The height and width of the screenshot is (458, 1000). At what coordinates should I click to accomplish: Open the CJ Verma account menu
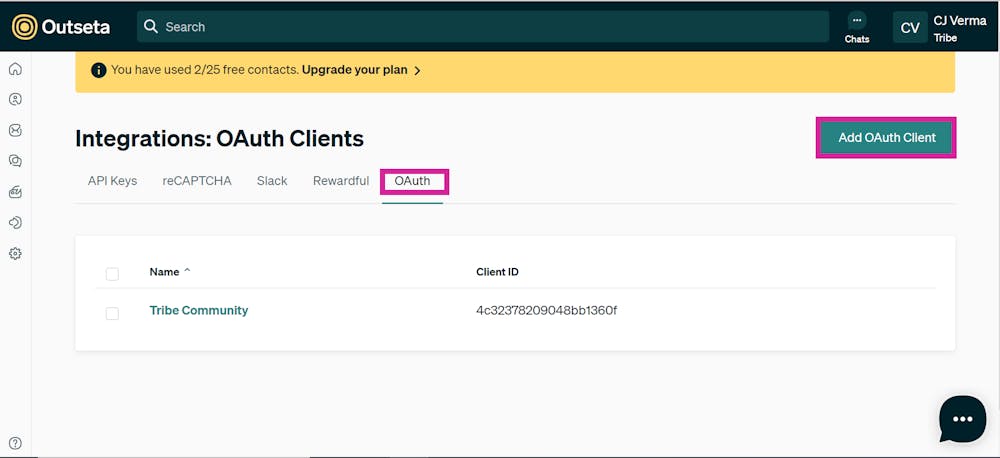coord(941,27)
